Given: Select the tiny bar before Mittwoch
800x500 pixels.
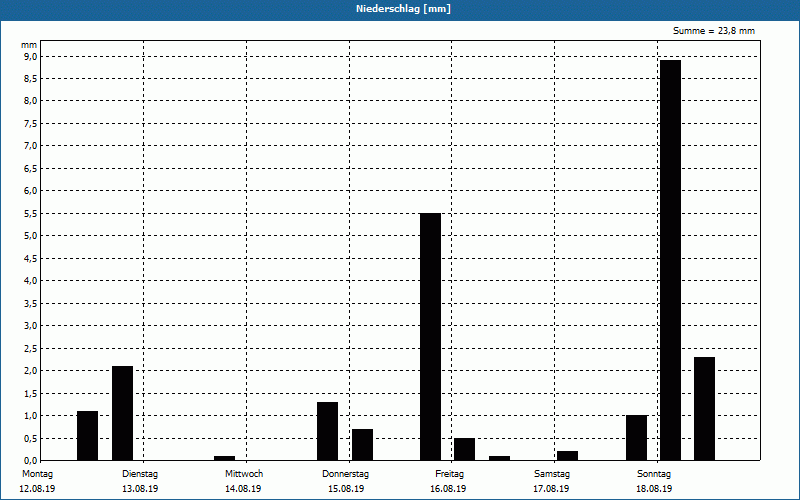Looking at the screenshot, I should tap(224, 458).
